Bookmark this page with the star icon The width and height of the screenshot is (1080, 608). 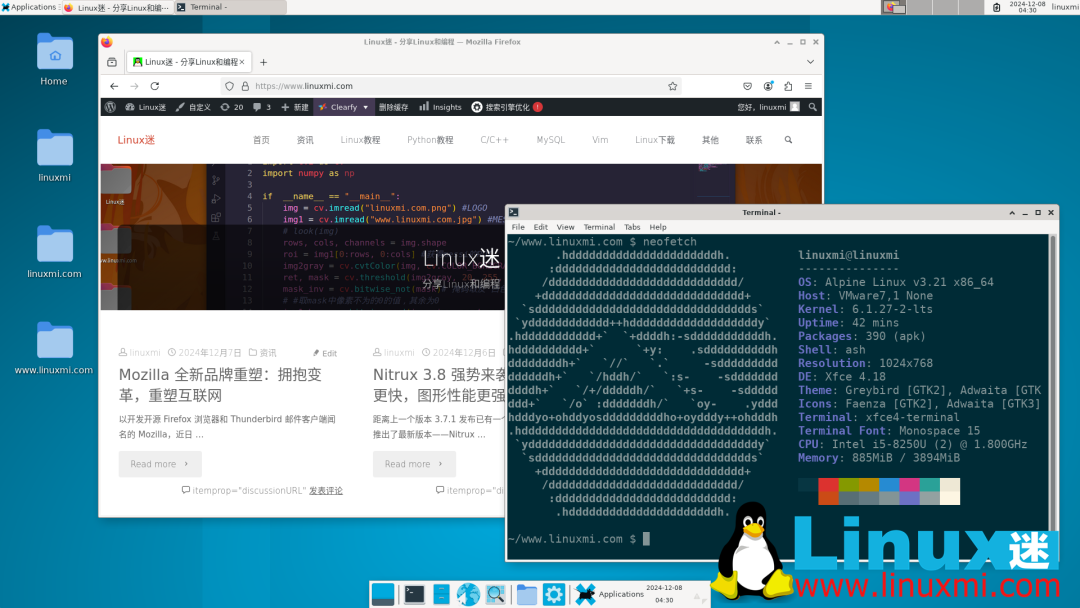point(672,86)
